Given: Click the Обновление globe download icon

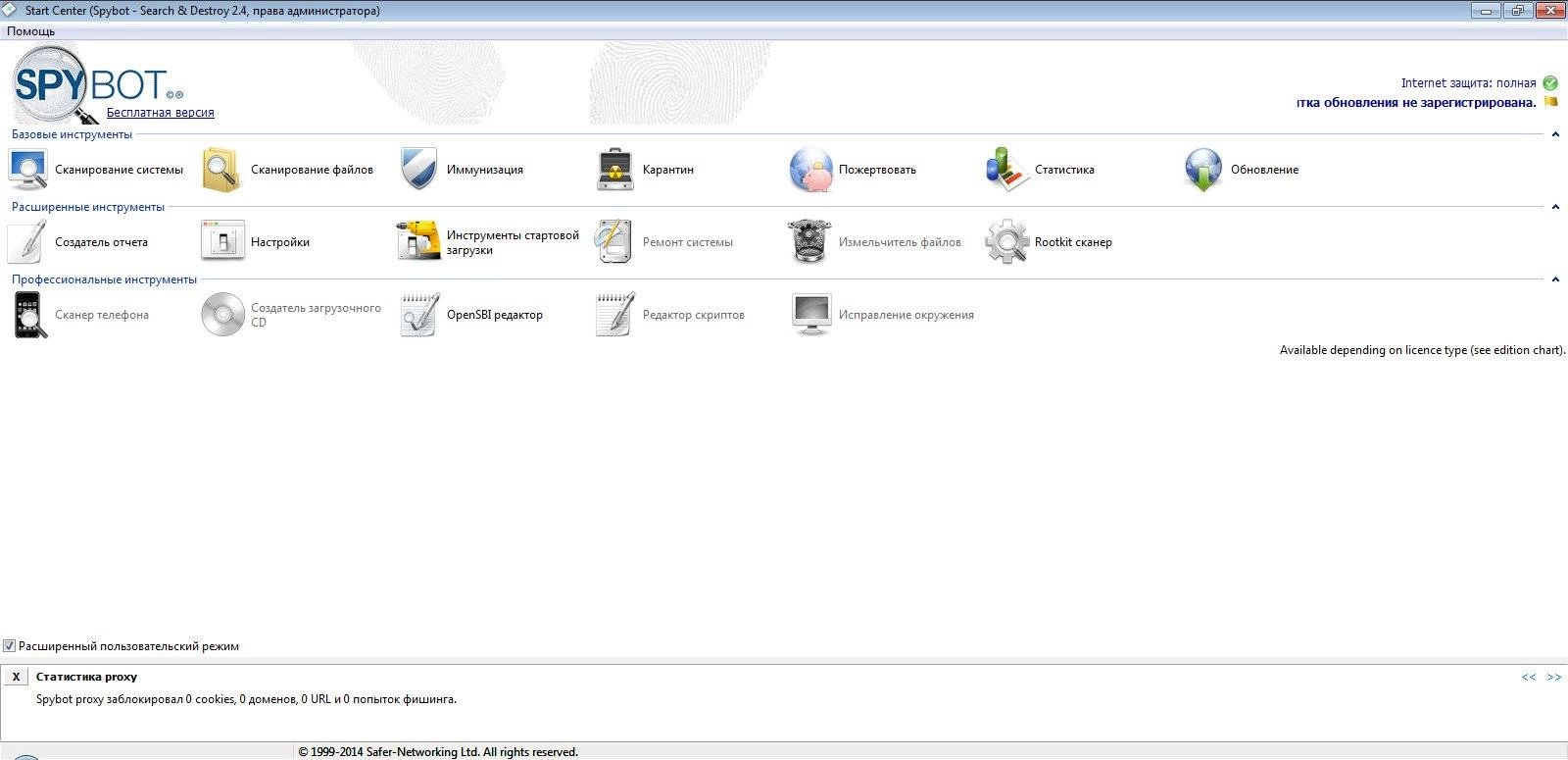Looking at the screenshot, I should pyautogui.click(x=1202, y=169).
